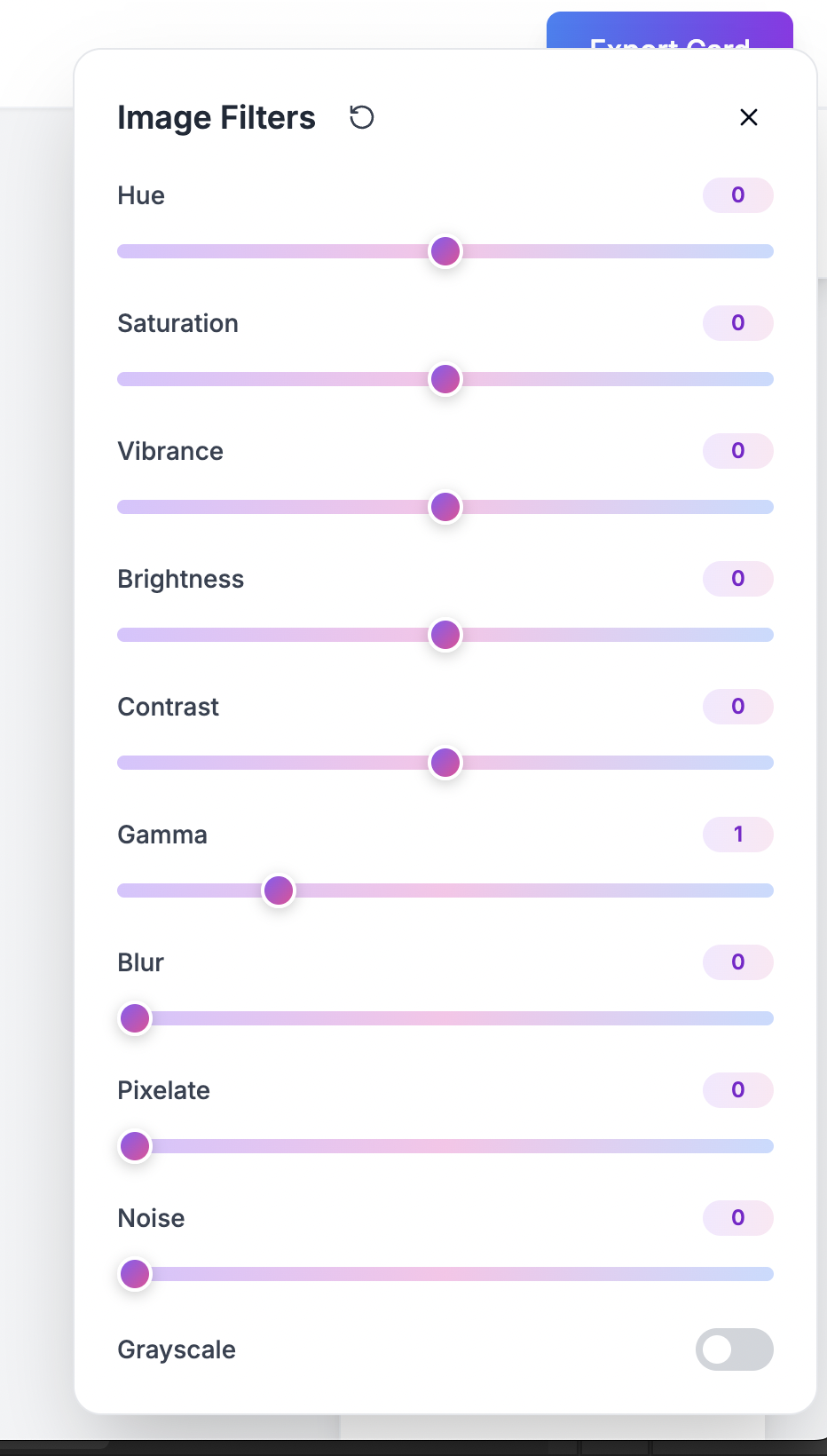Click the Blur slider handle
The width and height of the screenshot is (827, 1456).
click(135, 1018)
